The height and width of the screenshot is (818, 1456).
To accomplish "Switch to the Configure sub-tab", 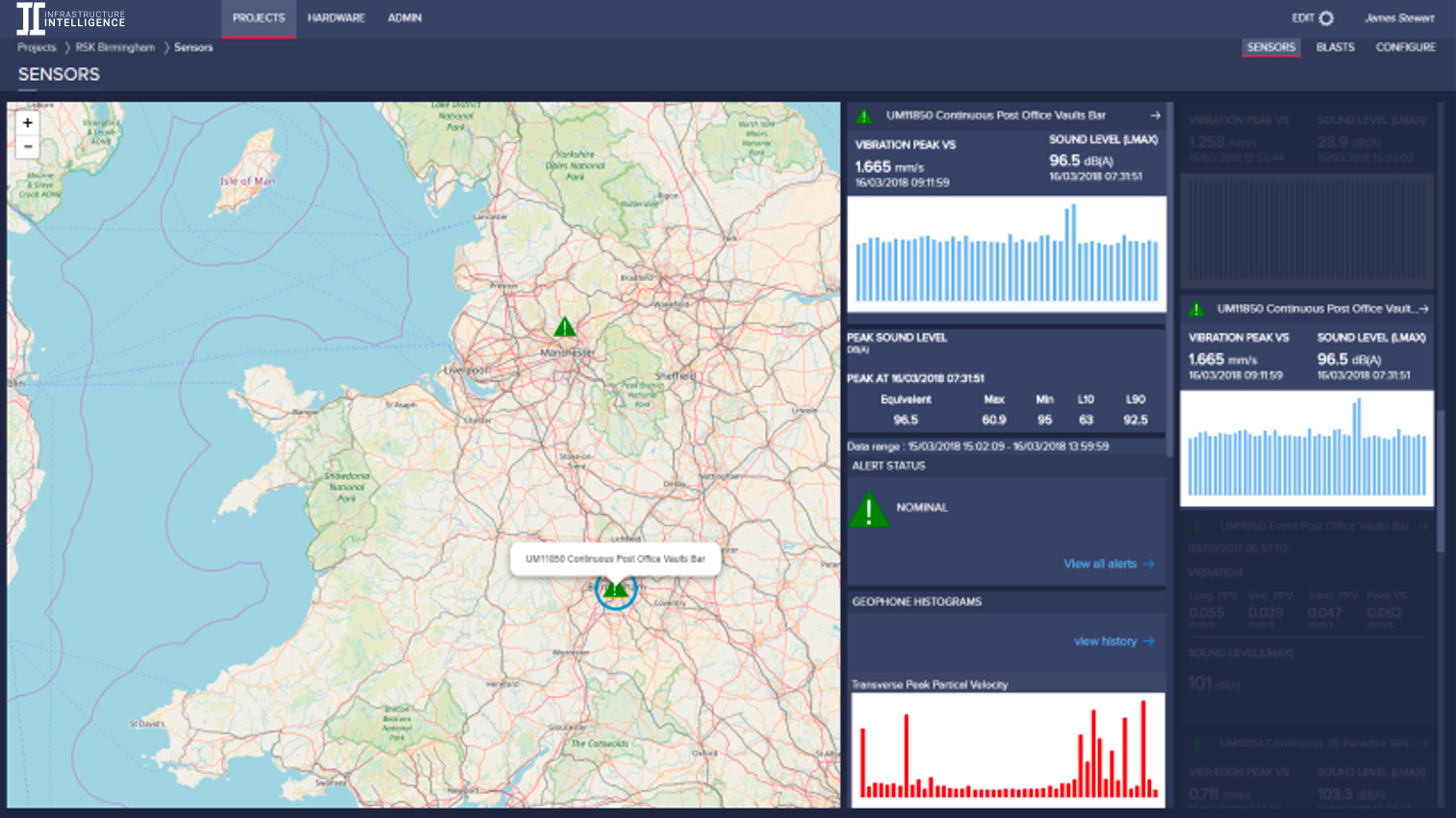I will click(1405, 47).
